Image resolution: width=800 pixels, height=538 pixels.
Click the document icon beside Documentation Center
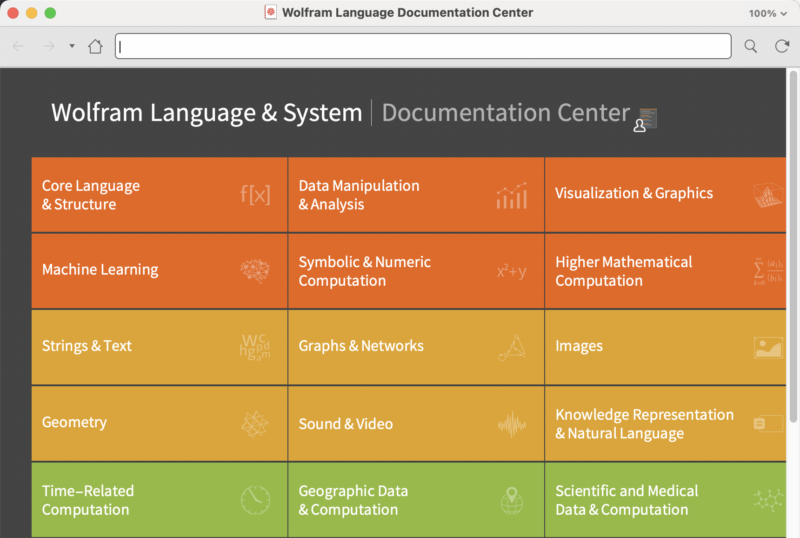[x=645, y=119]
